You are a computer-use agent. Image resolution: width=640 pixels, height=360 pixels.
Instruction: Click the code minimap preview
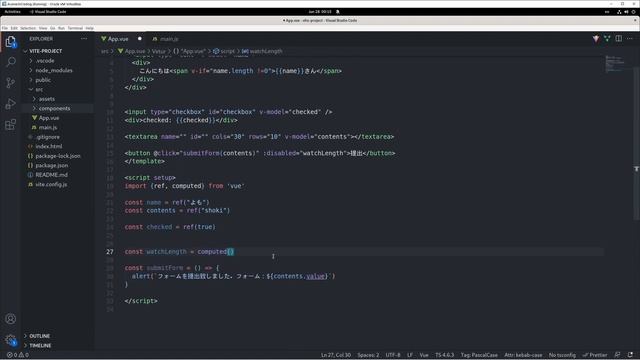click(615, 64)
